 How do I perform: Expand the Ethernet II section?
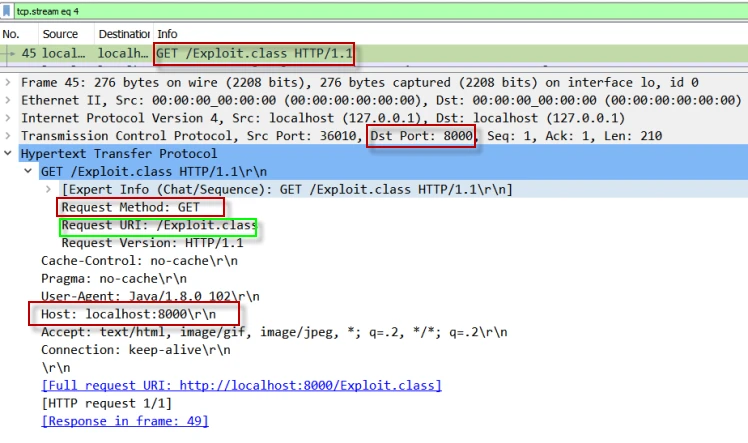tap(9, 100)
